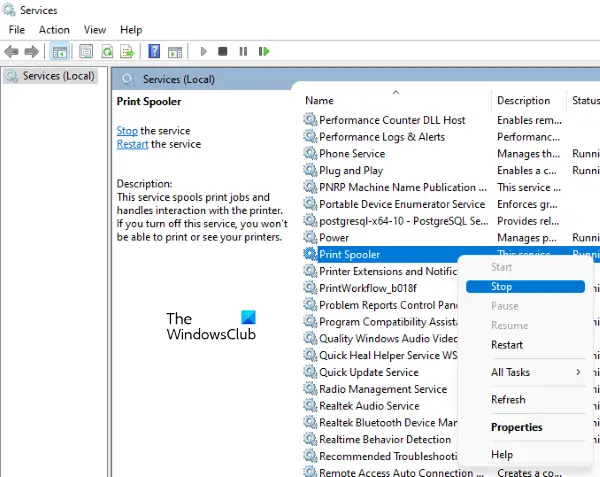600x477 pixels.
Task: Open the View menu
Action: [x=95, y=30]
